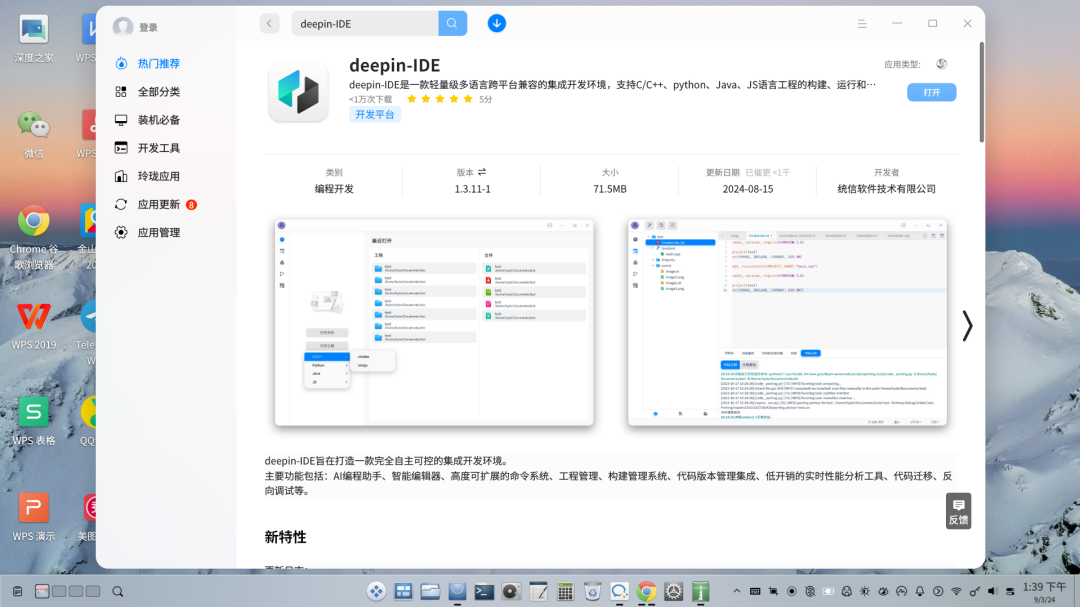Open Chrome desktop shortcut
Screen dimensions: 1080x607
point(33,238)
